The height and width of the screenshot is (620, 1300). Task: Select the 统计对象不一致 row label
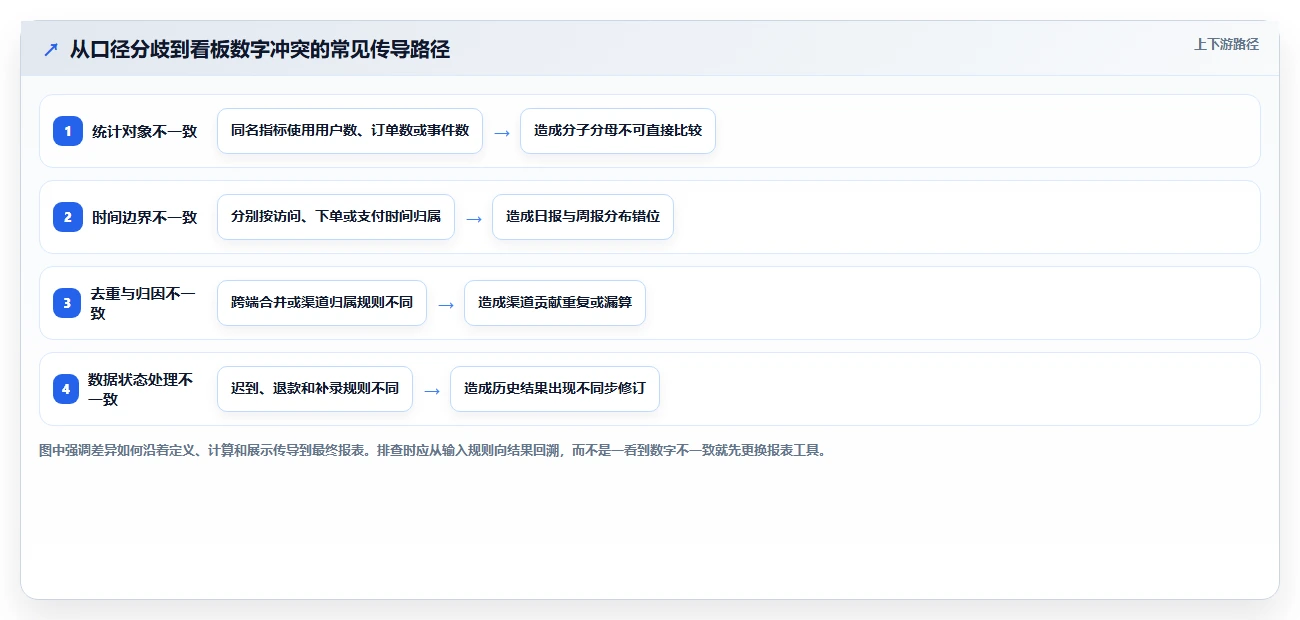tap(145, 131)
